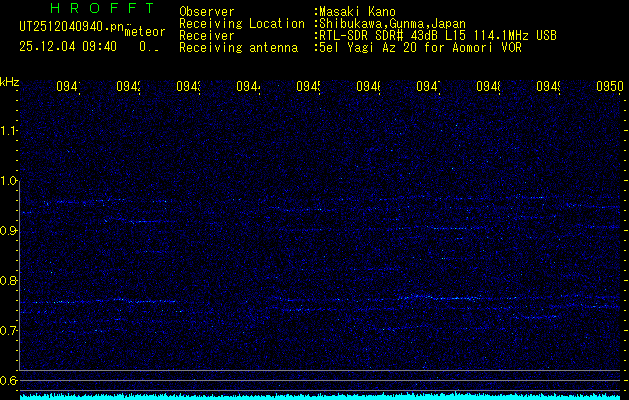This screenshot has height=400, width=629.
Task: Click the Receiving Location field label
Action: (x=242, y=23)
